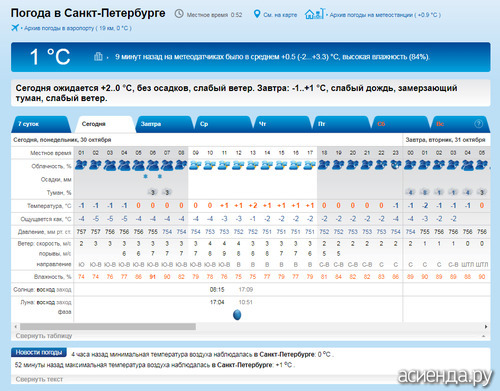Screen dimensions: 500x391
Task: Open Архив погоды на метеостанции link
Action: tap(385, 15)
